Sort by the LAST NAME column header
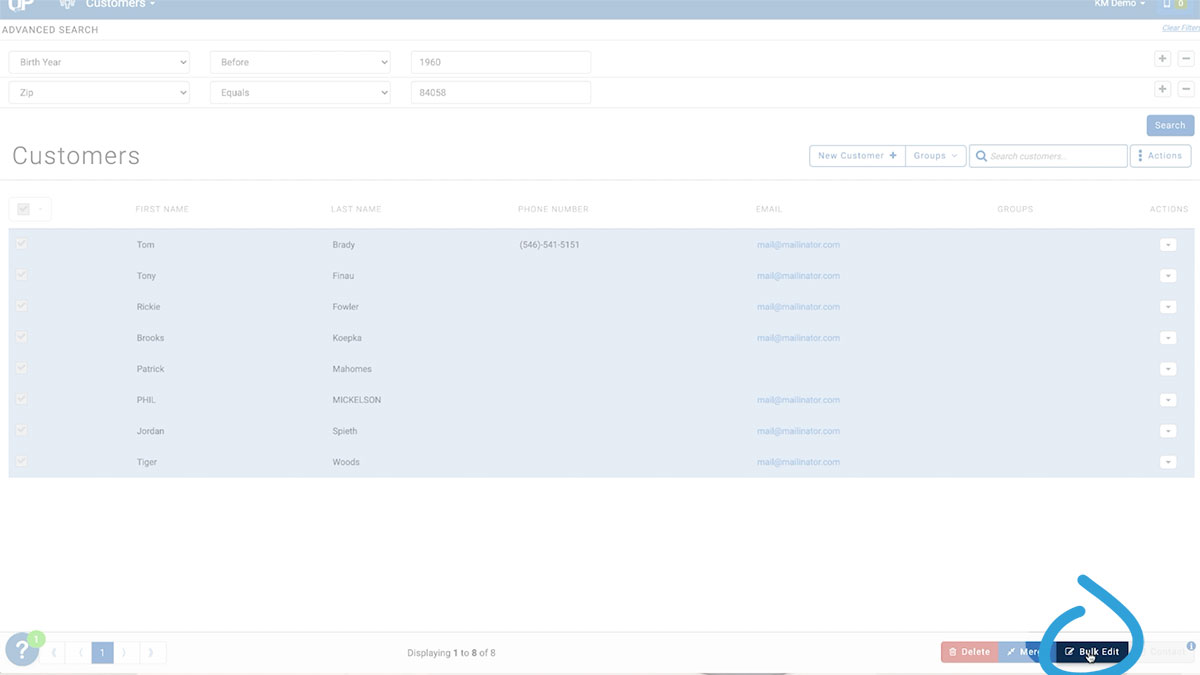 click(356, 209)
